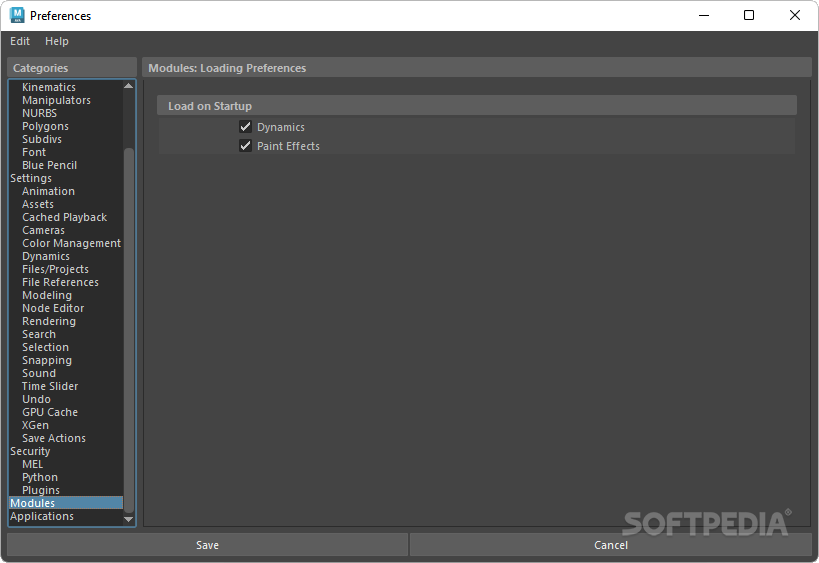Screen dimensions: 819x563
Task: Select the Assets category
Action: [x=38, y=205]
